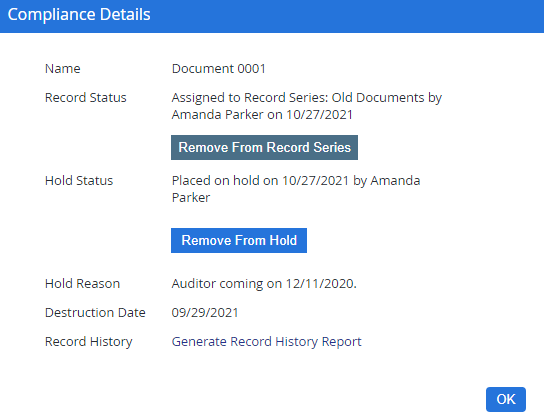
Task: Click the Placed on hold status text
Action: click(x=296, y=189)
